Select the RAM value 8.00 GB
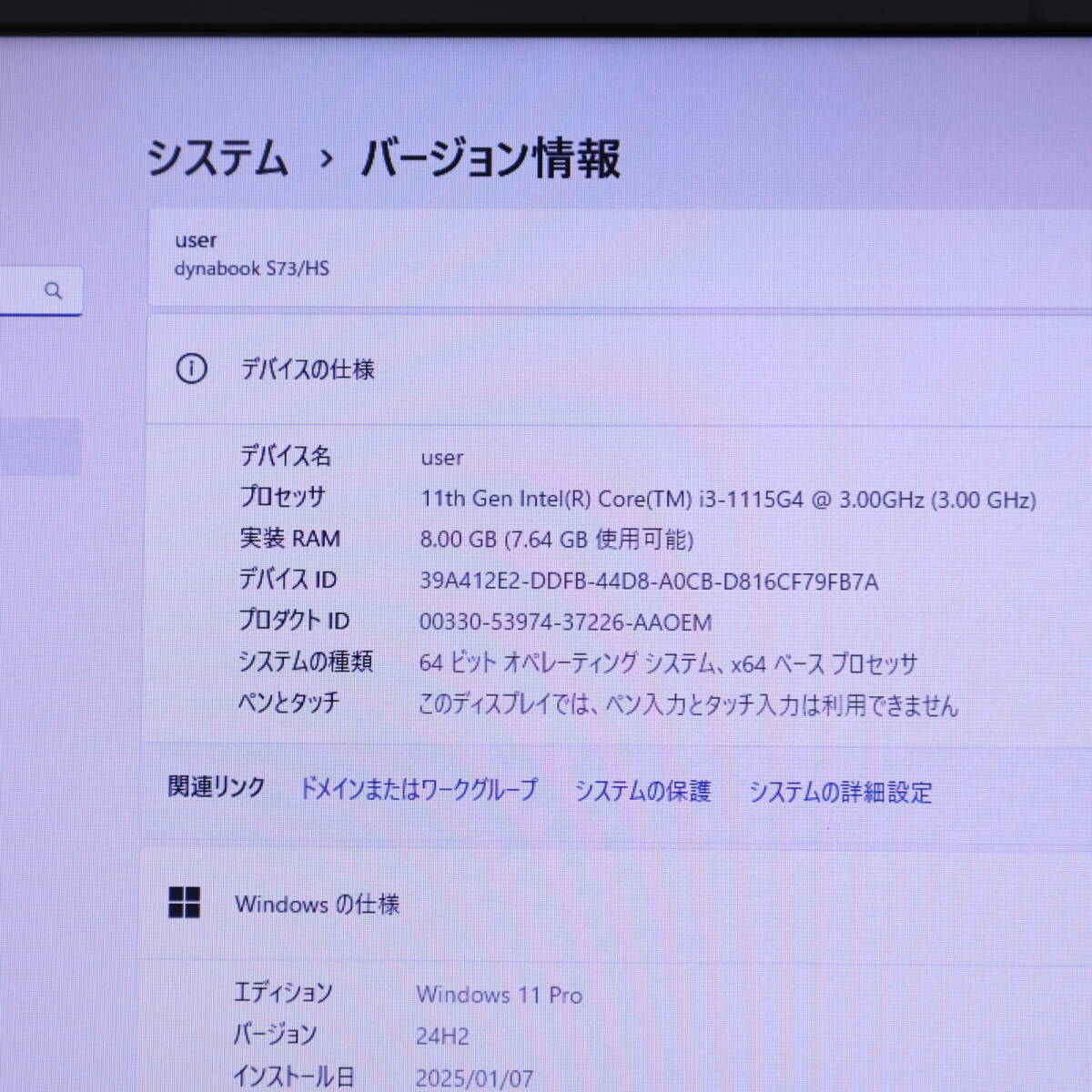Screen dimensions: 1092x1092 click(556, 540)
